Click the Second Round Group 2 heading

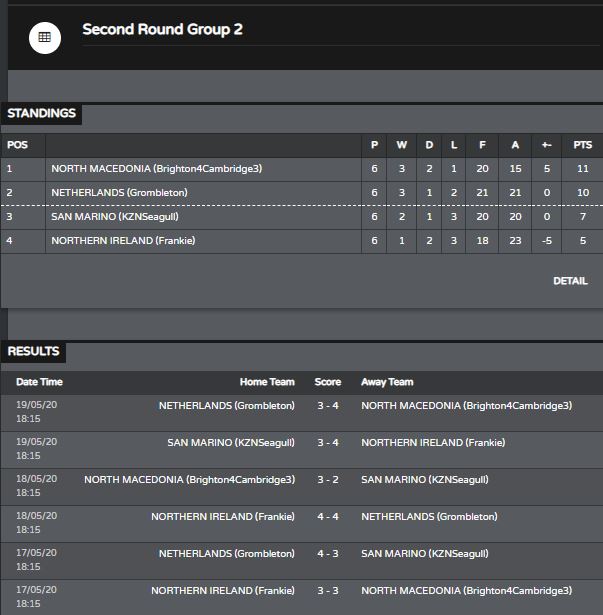(162, 29)
